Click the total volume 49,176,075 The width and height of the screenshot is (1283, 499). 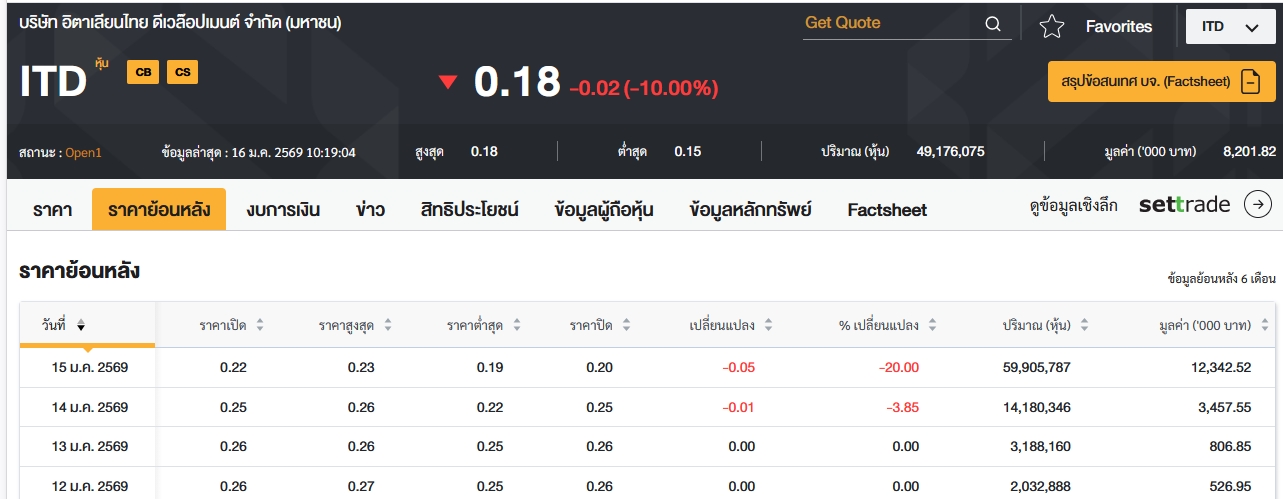click(x=951, y=152)
